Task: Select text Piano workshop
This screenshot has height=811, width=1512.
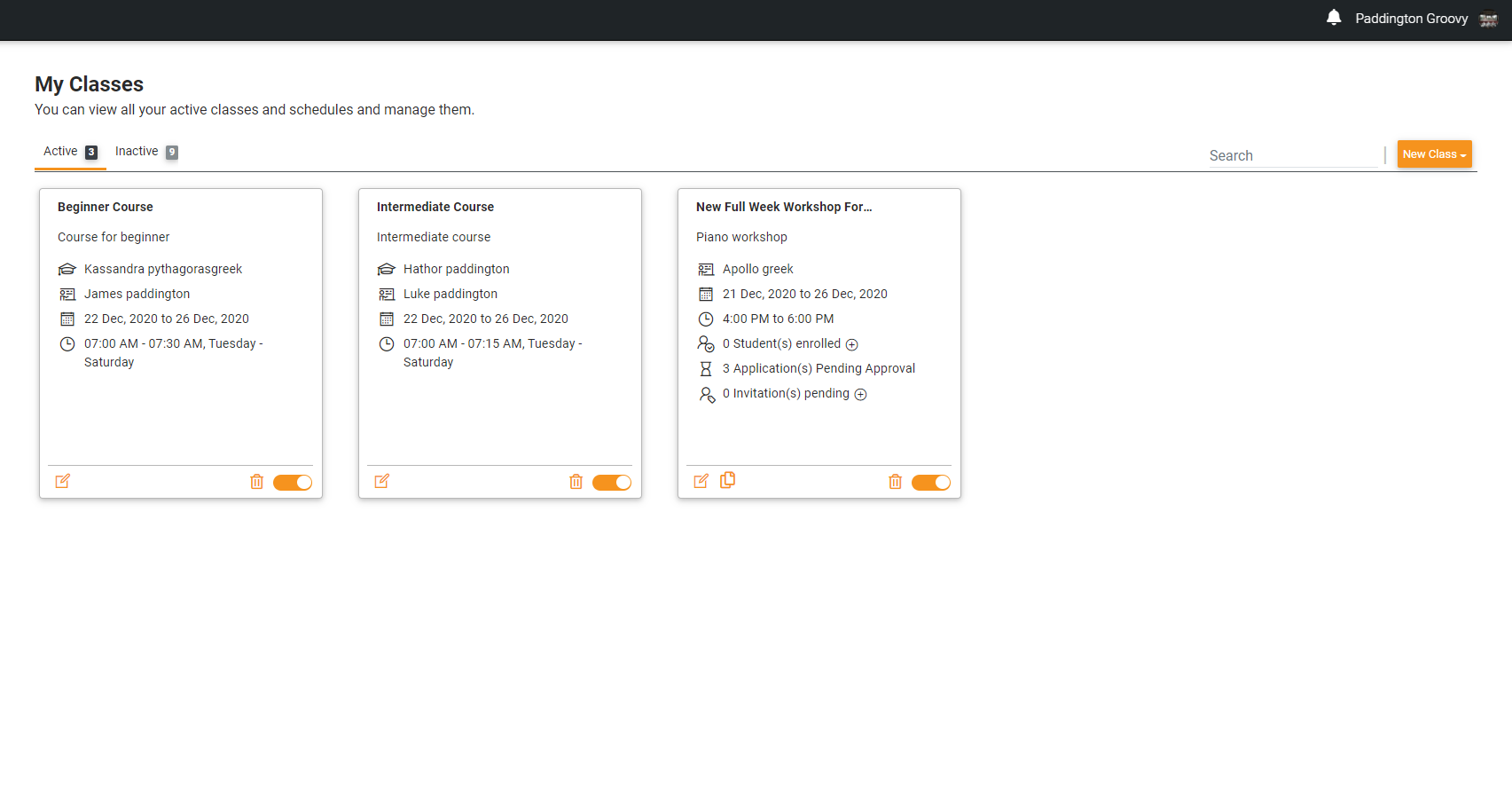Action: [x=741, y=237]
